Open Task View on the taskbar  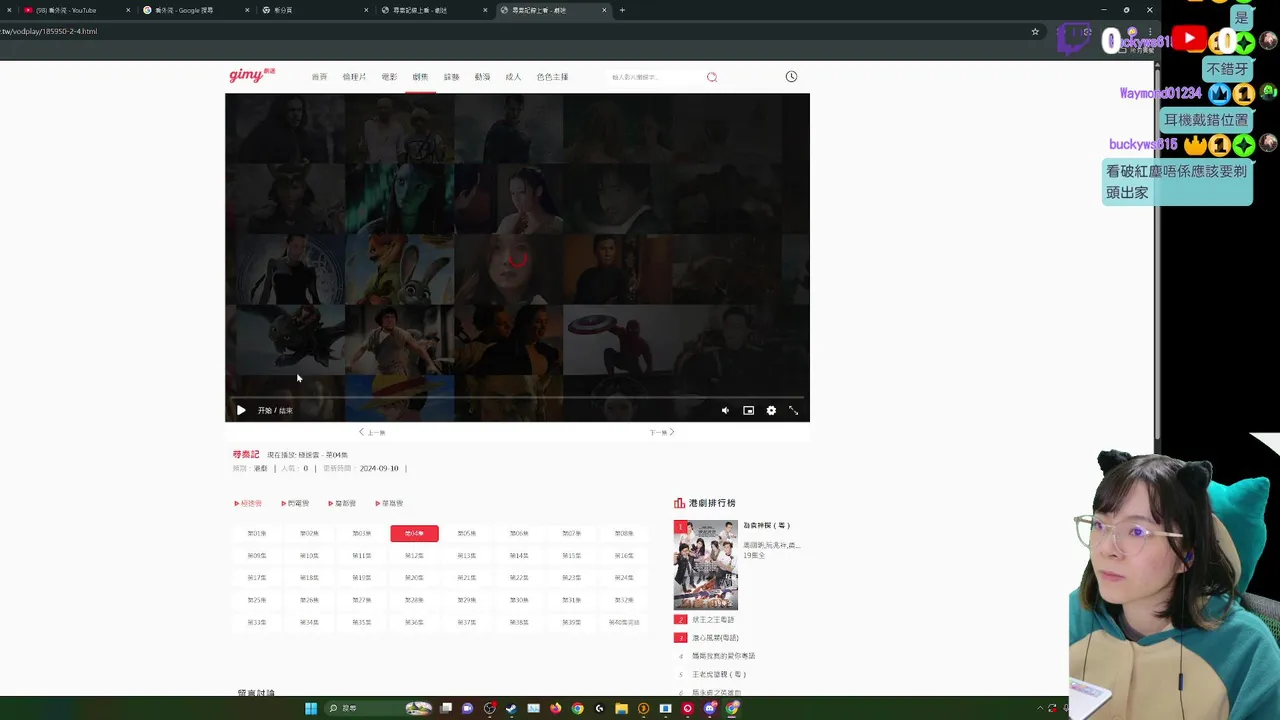[x=446, y=708]
